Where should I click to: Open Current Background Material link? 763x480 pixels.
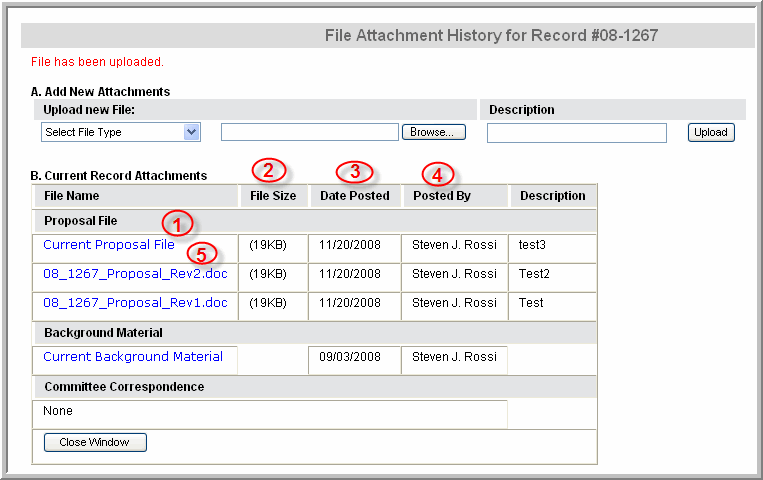(x=133, y=356)
